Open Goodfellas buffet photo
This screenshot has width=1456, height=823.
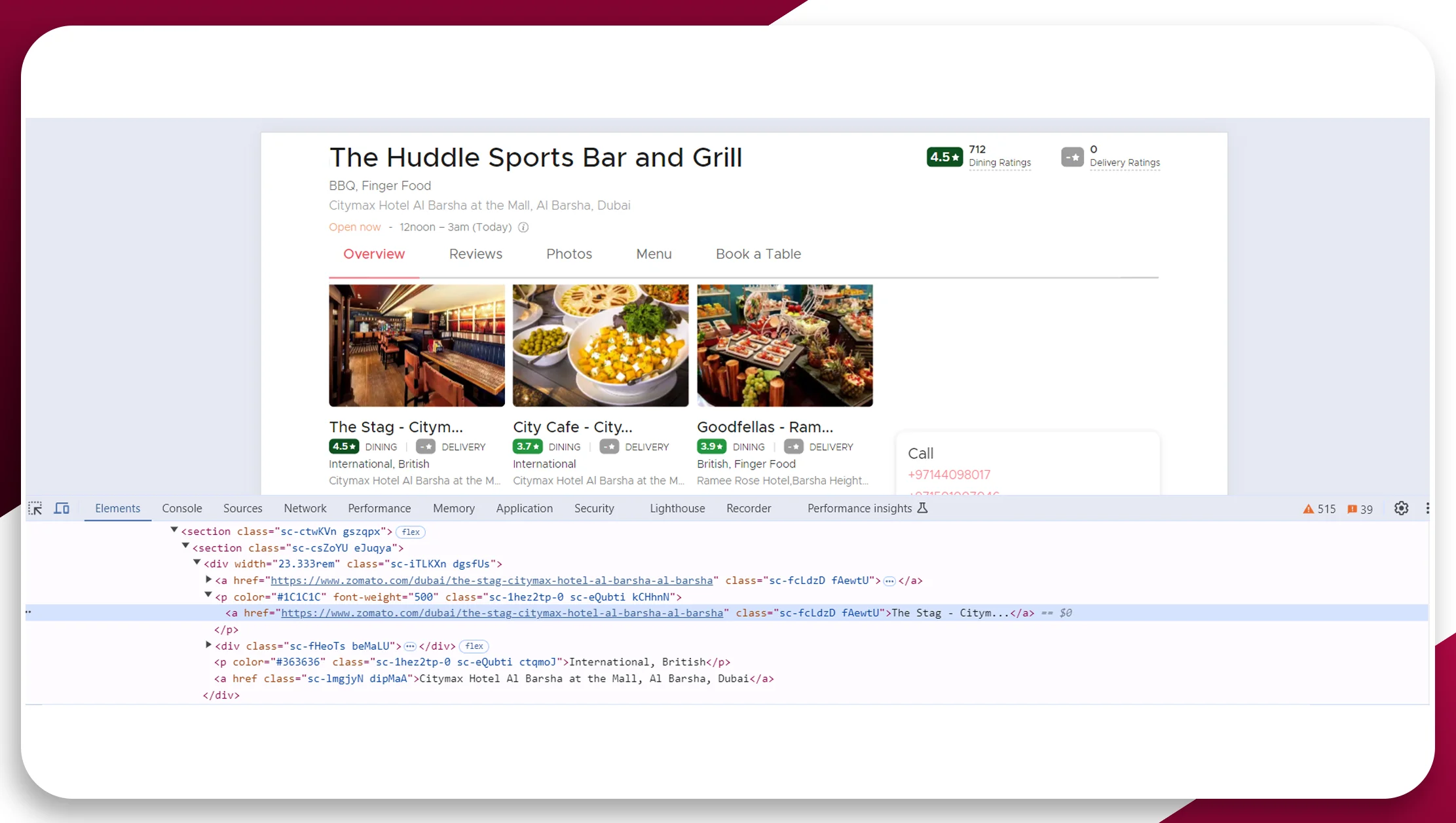click(785, 345)
